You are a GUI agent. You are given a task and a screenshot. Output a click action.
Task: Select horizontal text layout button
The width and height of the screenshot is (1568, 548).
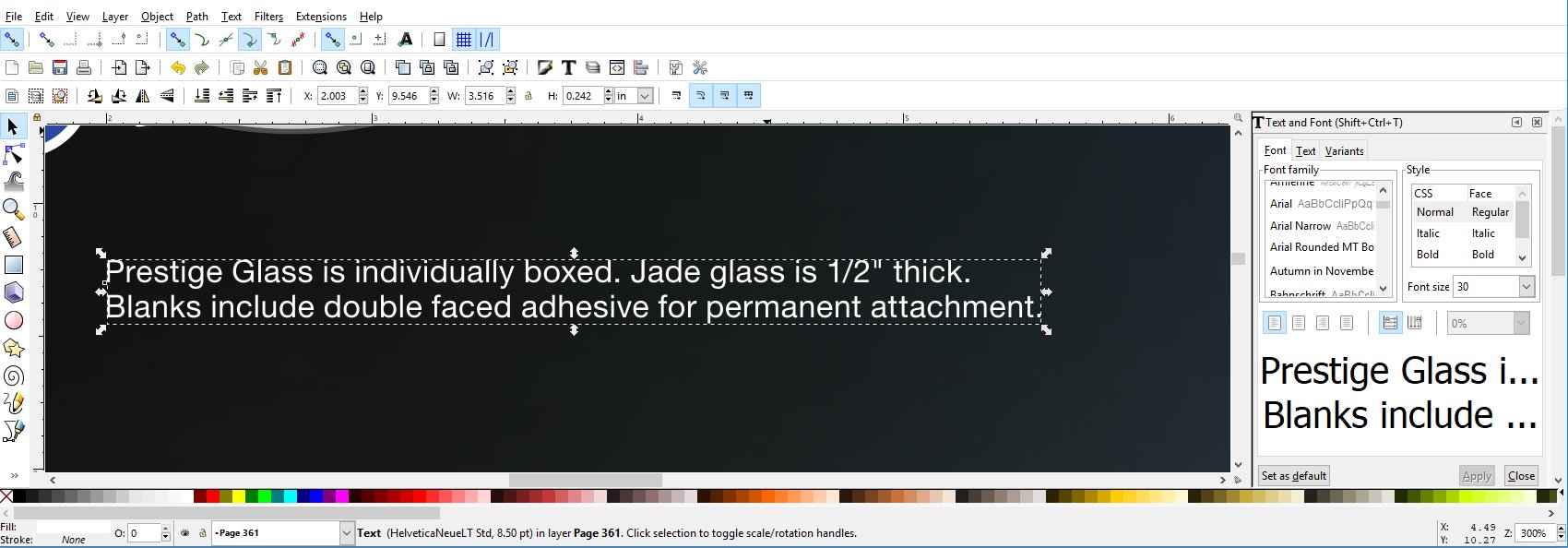pos(1390,323)
